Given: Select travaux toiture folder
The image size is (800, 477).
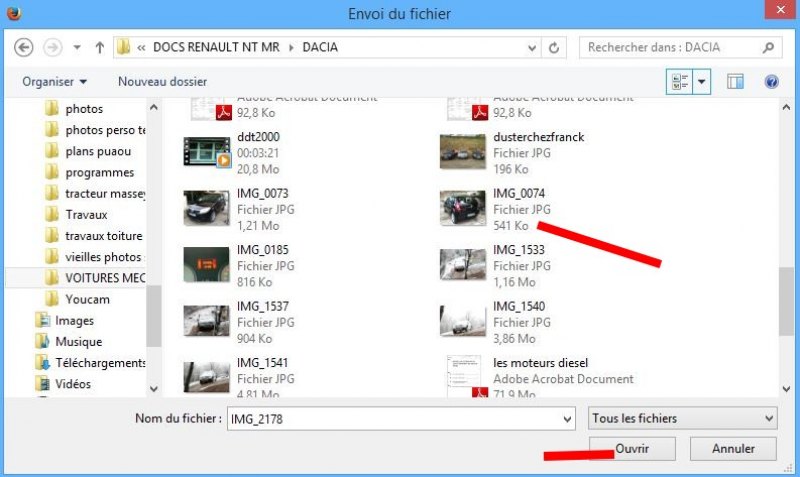Looking at the screenshot, I should 104,236.
